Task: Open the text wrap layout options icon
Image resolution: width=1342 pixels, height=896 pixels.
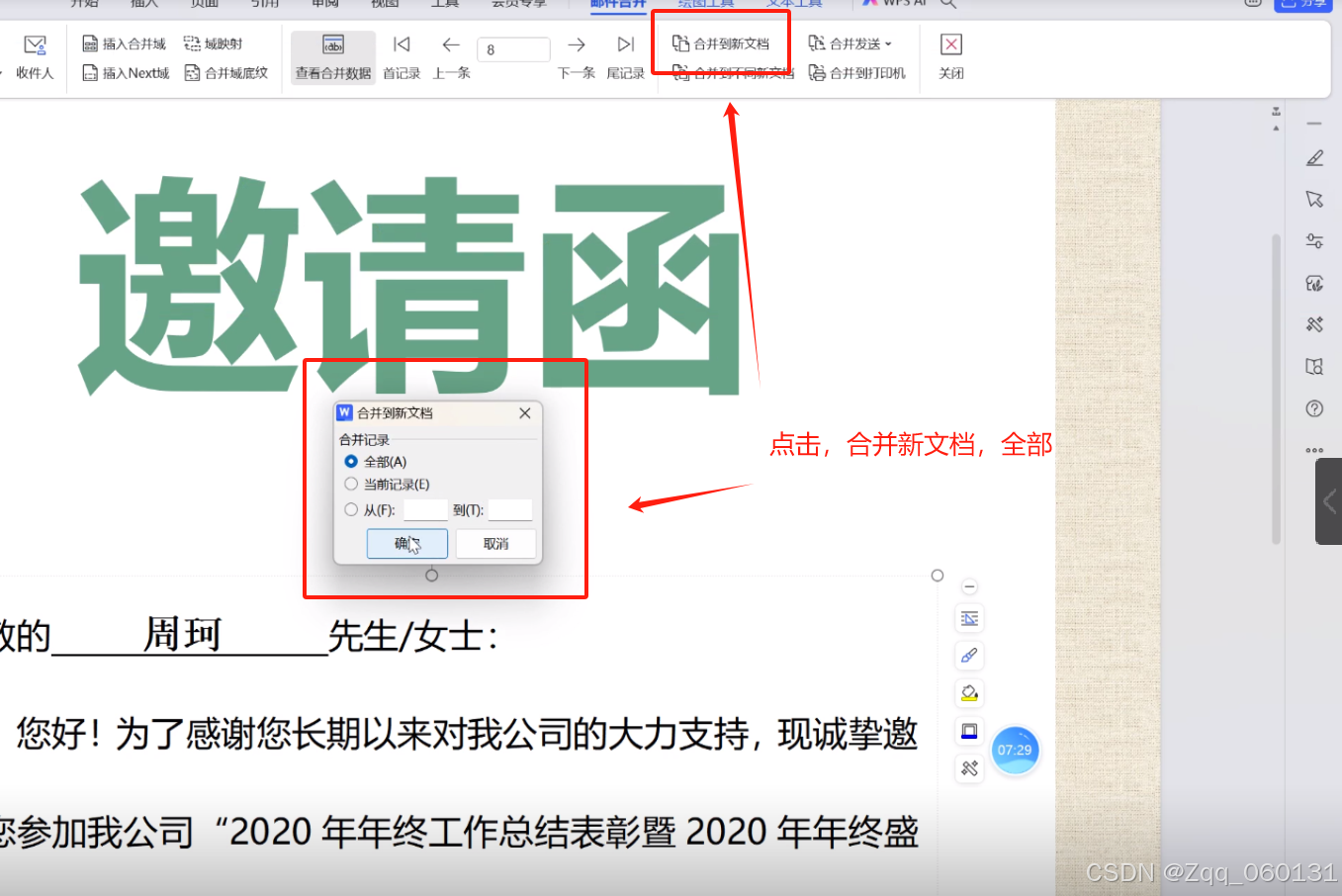Action: coord(969,619)
